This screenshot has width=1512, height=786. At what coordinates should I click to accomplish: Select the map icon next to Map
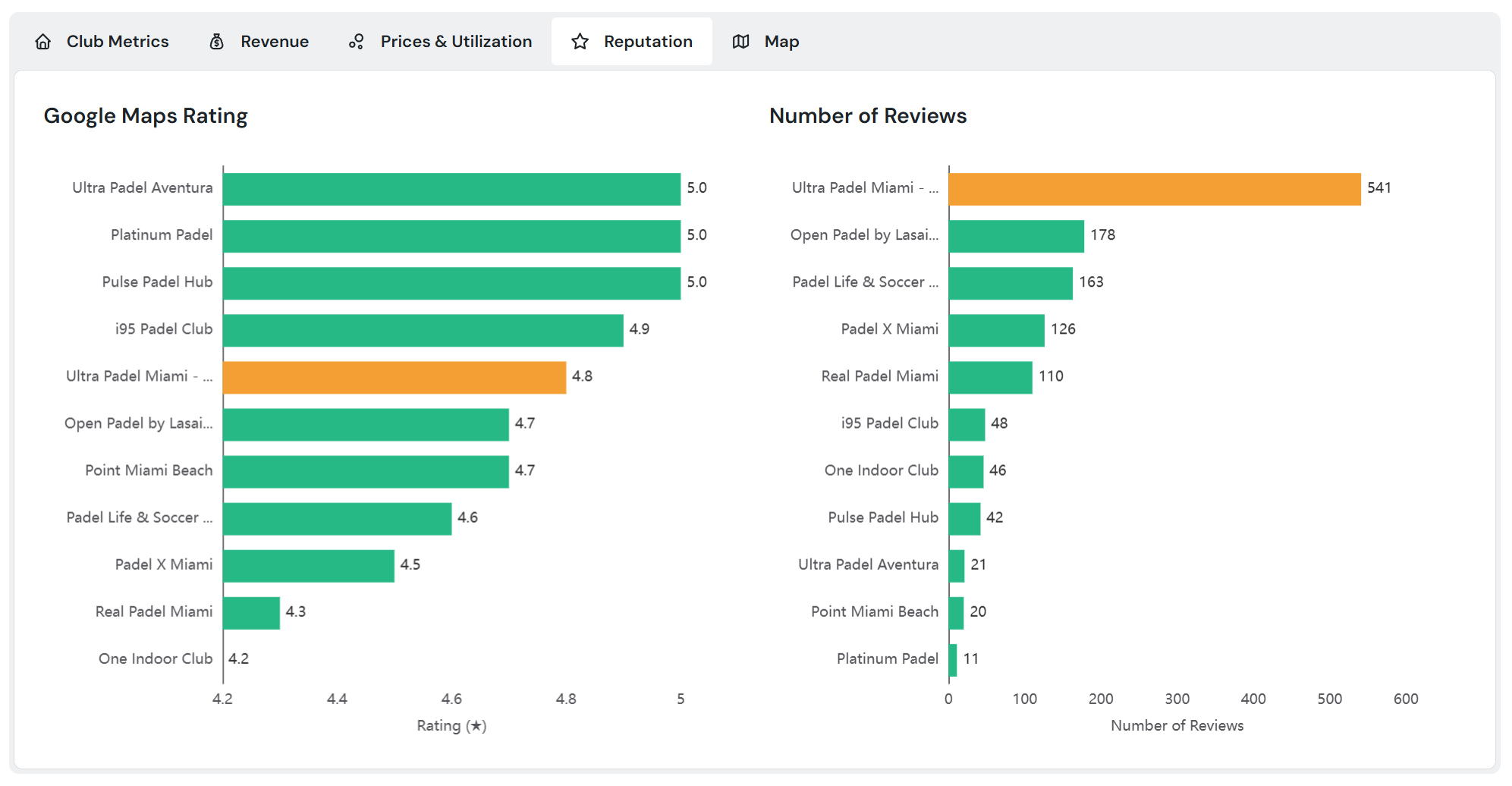point(740,41)
